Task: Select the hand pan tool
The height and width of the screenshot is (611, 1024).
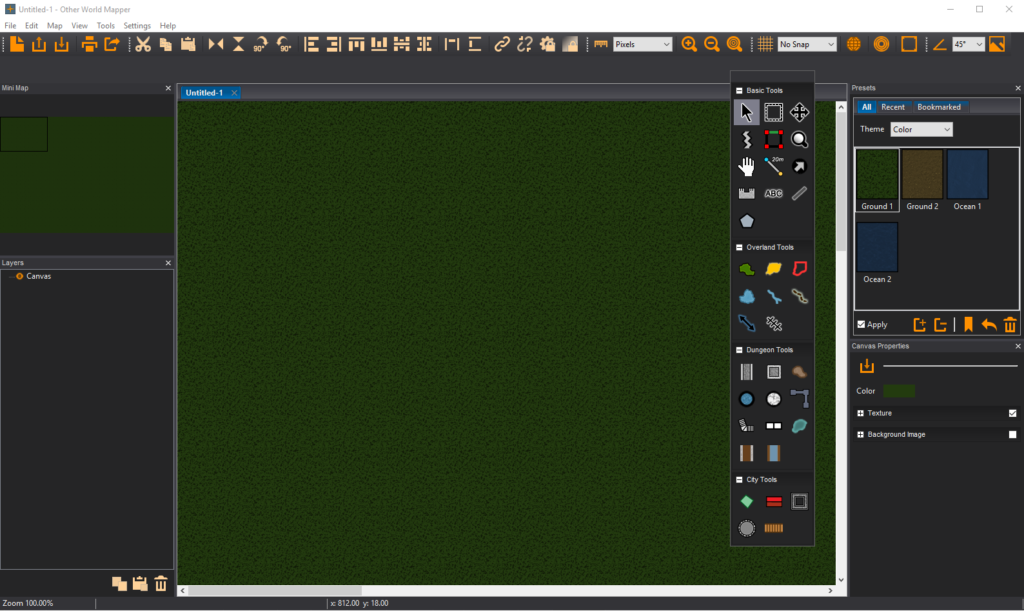Action: tap(746, 166)
